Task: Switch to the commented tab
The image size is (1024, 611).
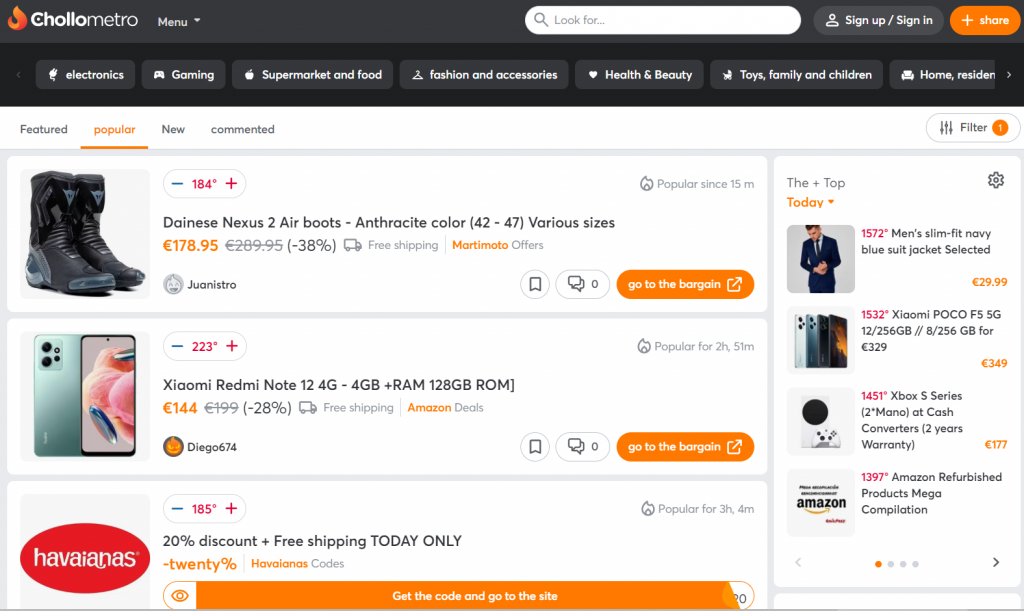Action: pyautogui.click(x=242, y=129)
